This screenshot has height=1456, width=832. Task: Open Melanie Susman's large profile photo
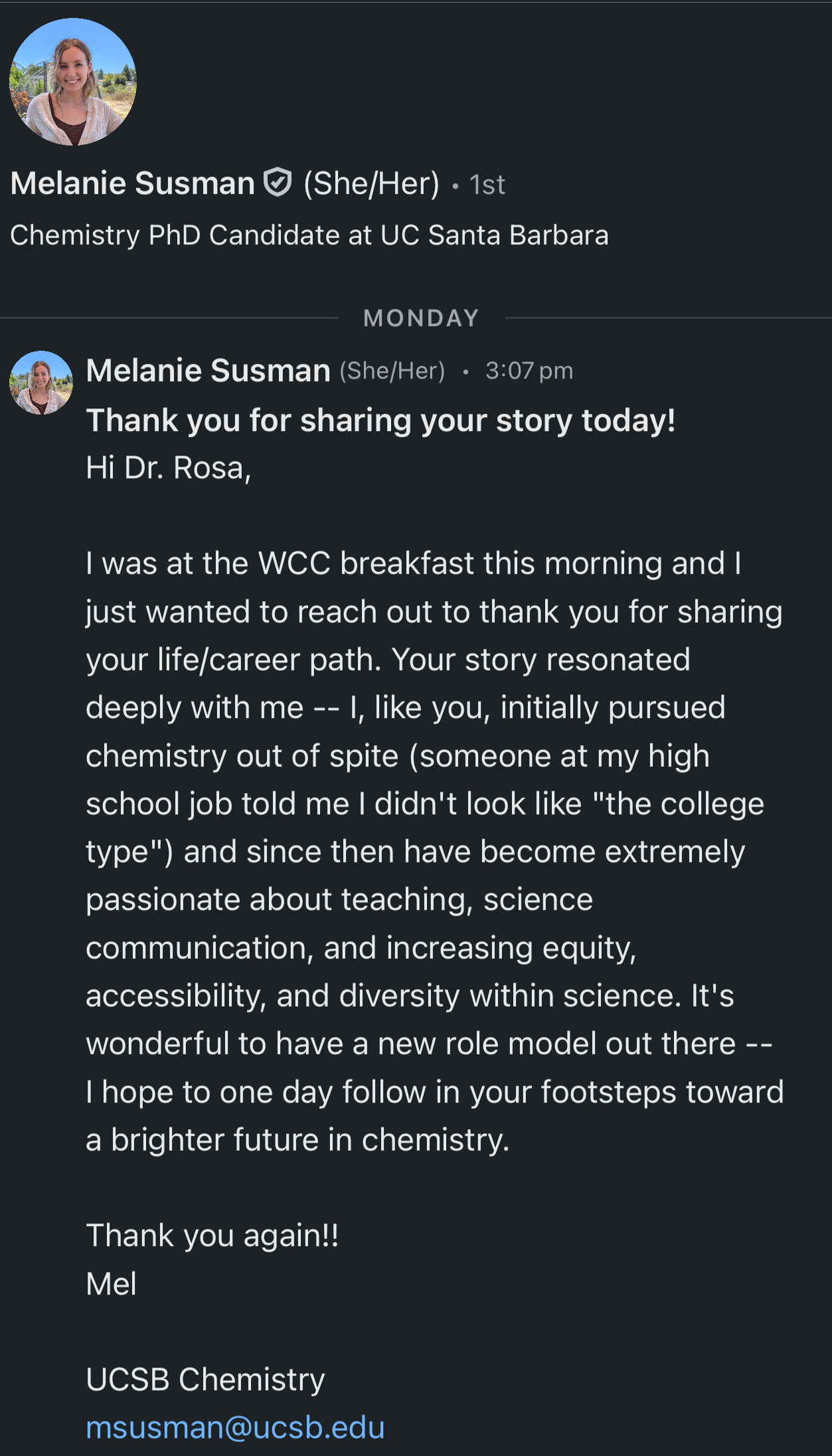tap(73, 82)
